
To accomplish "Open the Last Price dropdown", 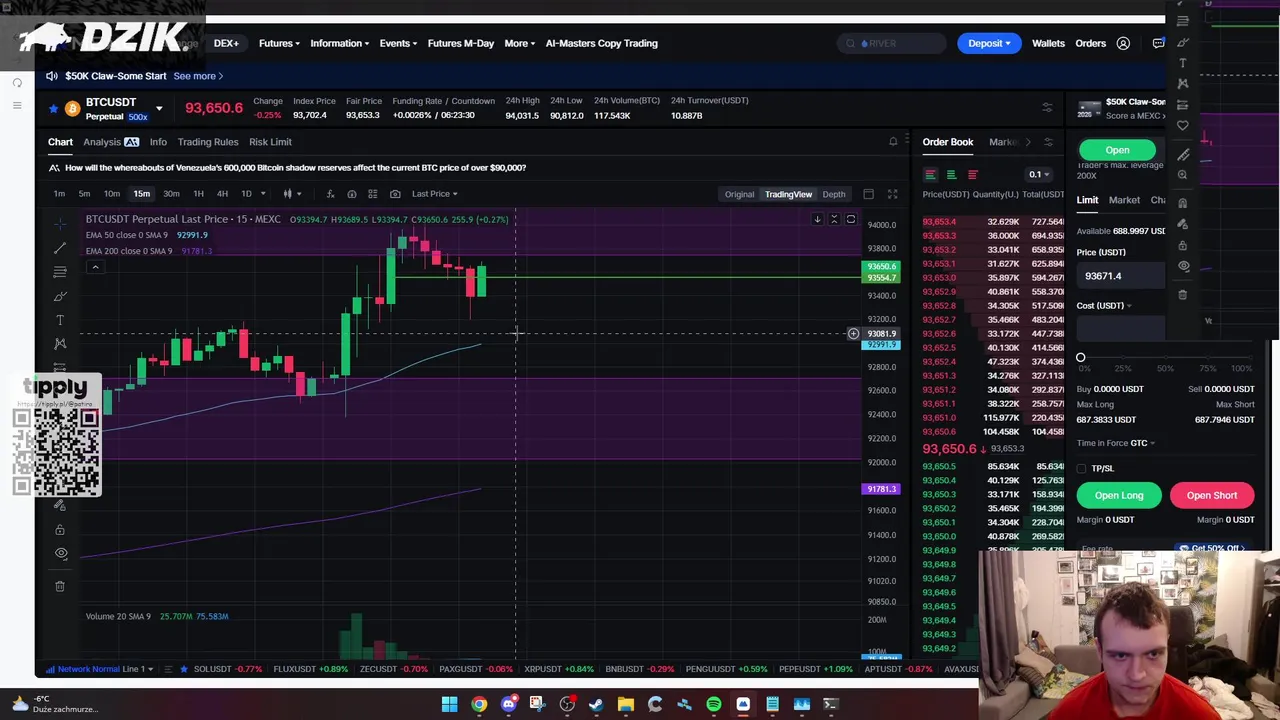I will (x=434, y=194).
